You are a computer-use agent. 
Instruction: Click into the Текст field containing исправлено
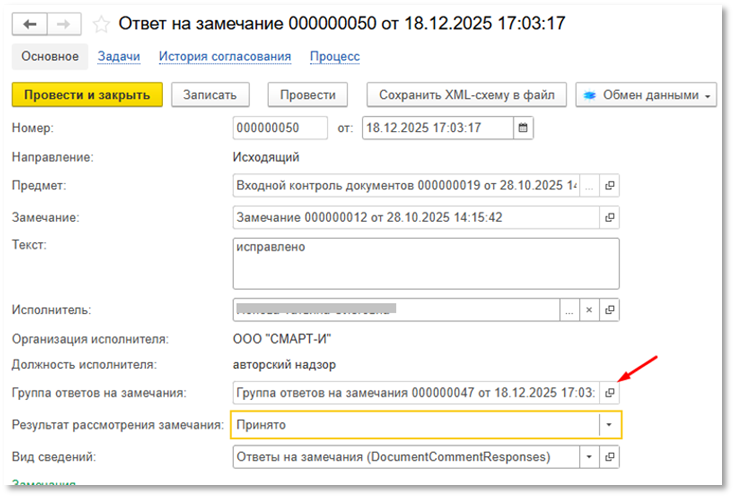tap(425, 263)
